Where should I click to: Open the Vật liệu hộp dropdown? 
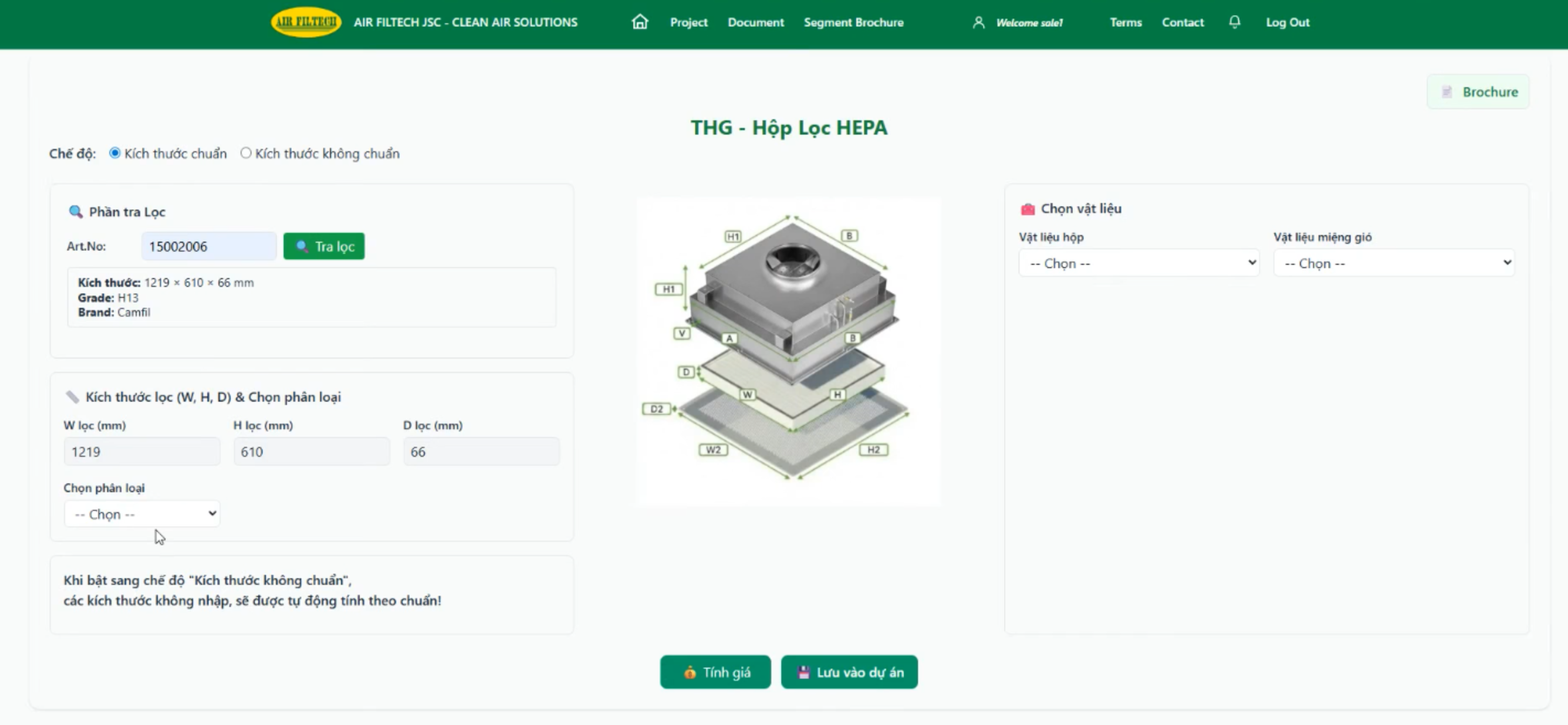[1139, 263]
